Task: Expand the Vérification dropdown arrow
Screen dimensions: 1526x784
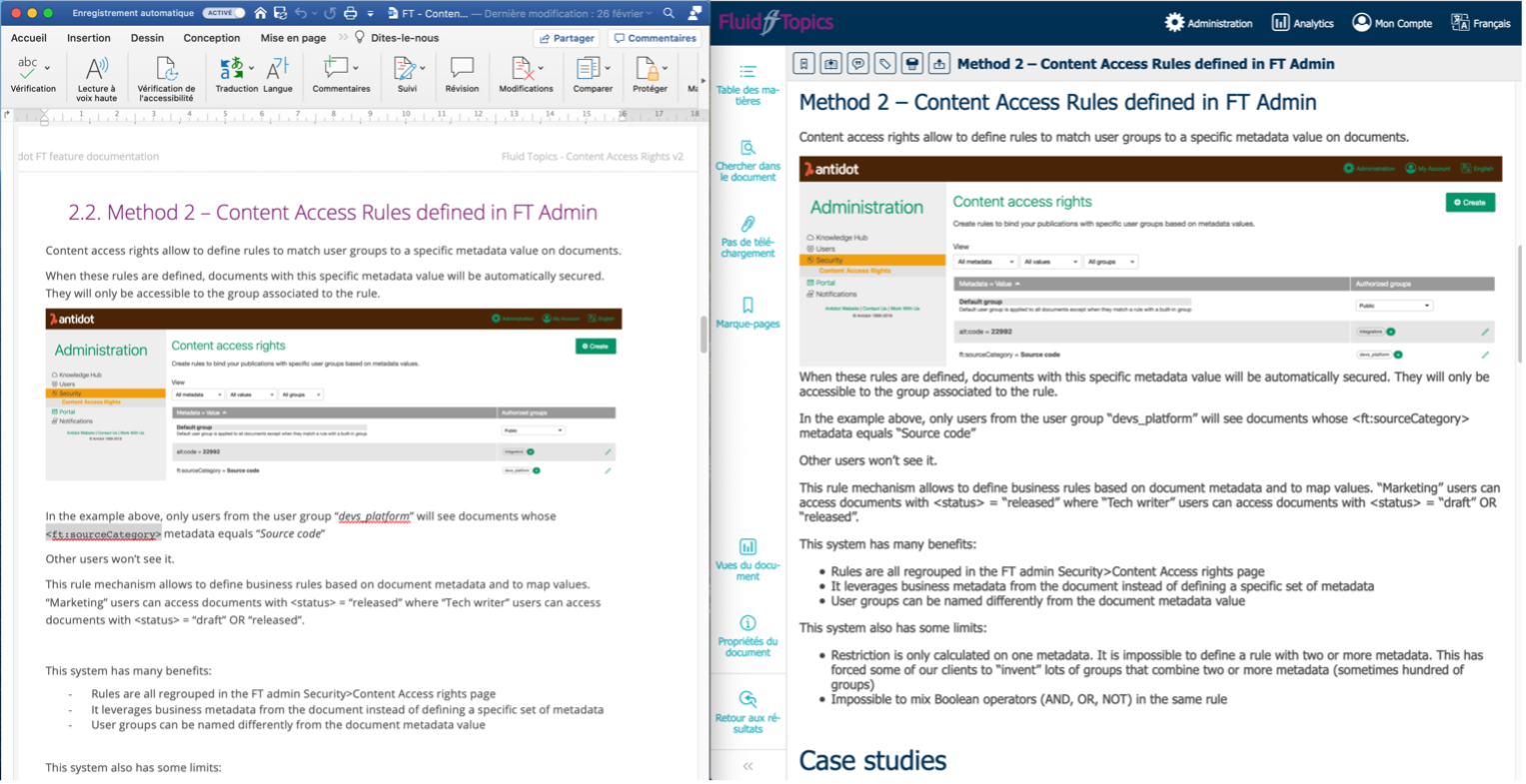Action: pos(47,68)
